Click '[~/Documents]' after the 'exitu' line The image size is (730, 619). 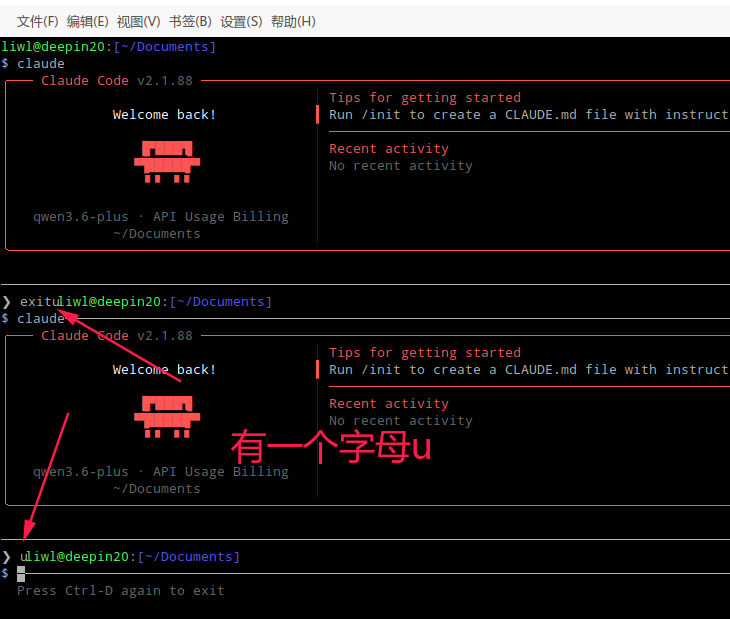221,302
